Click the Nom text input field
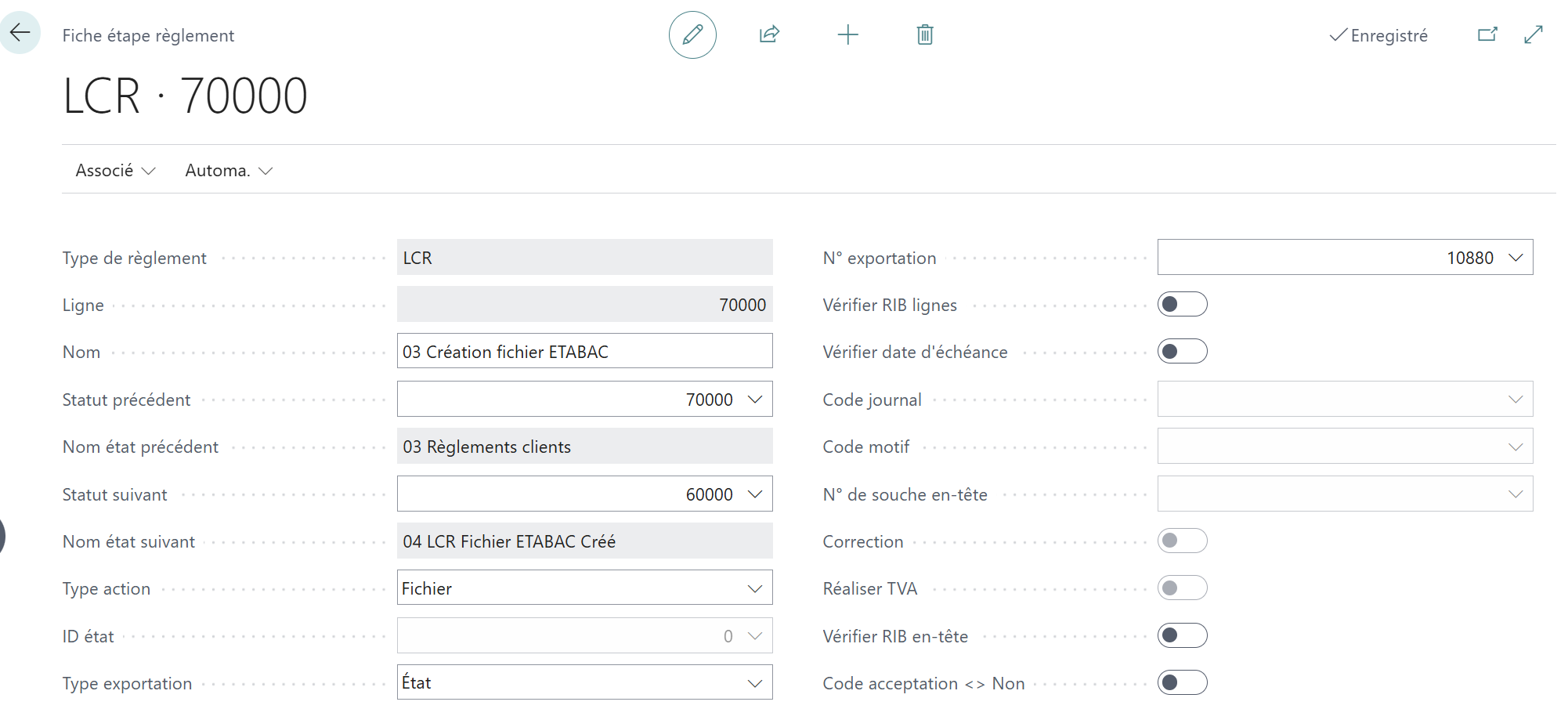Screen dimensions: 1568x727 pos(583,352)
